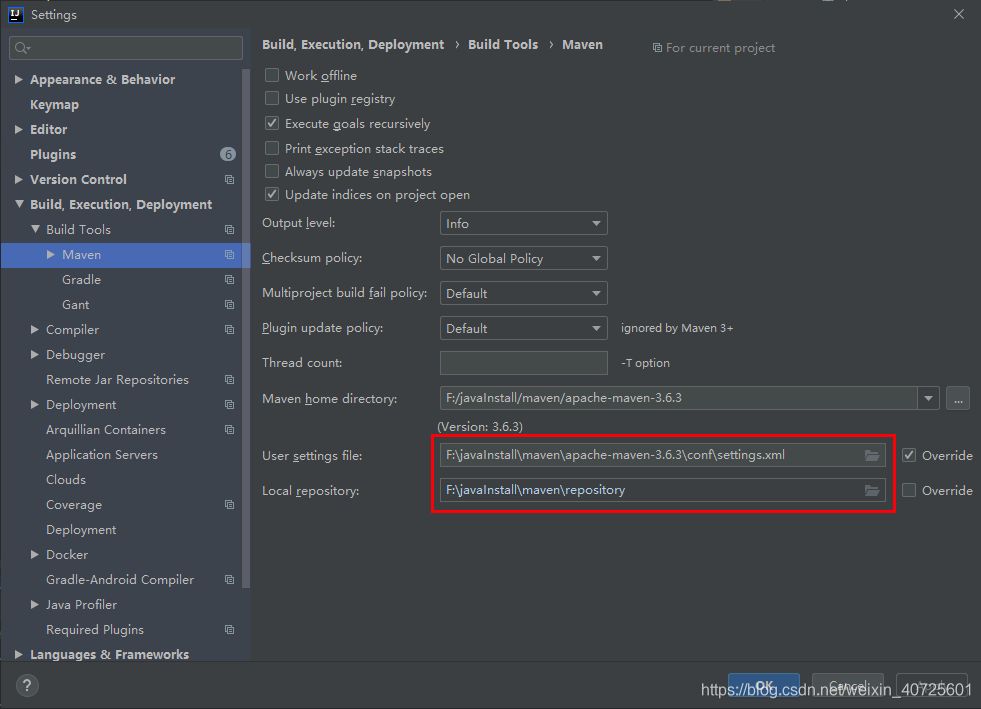Click the project-level icon next to Coverage
This screenshot has width=981, height=709.
coord(230,505)
